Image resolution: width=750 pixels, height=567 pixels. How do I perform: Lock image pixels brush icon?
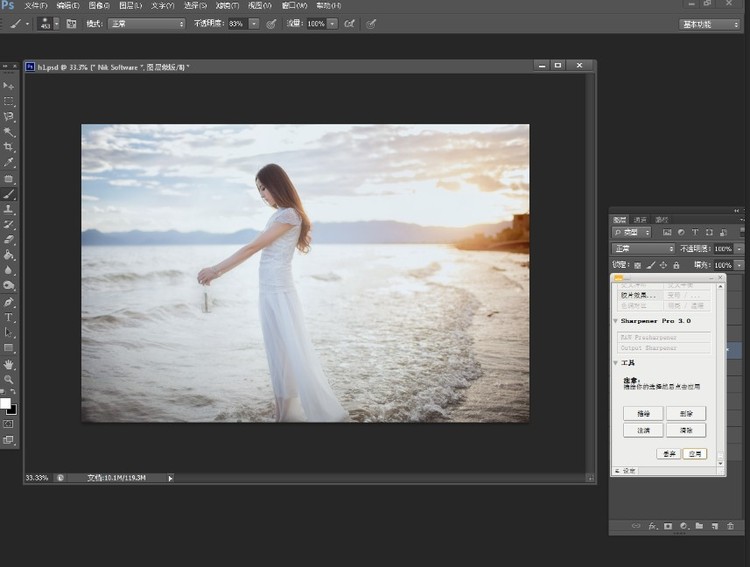pos(651,265)
